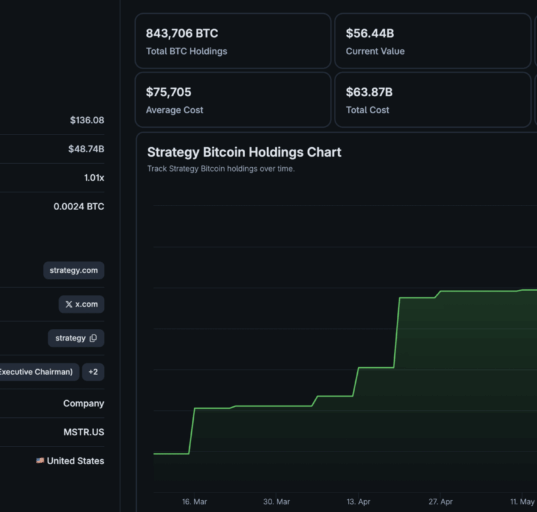
Task: Select the Executive Chairman person tag
Action: 38,372
